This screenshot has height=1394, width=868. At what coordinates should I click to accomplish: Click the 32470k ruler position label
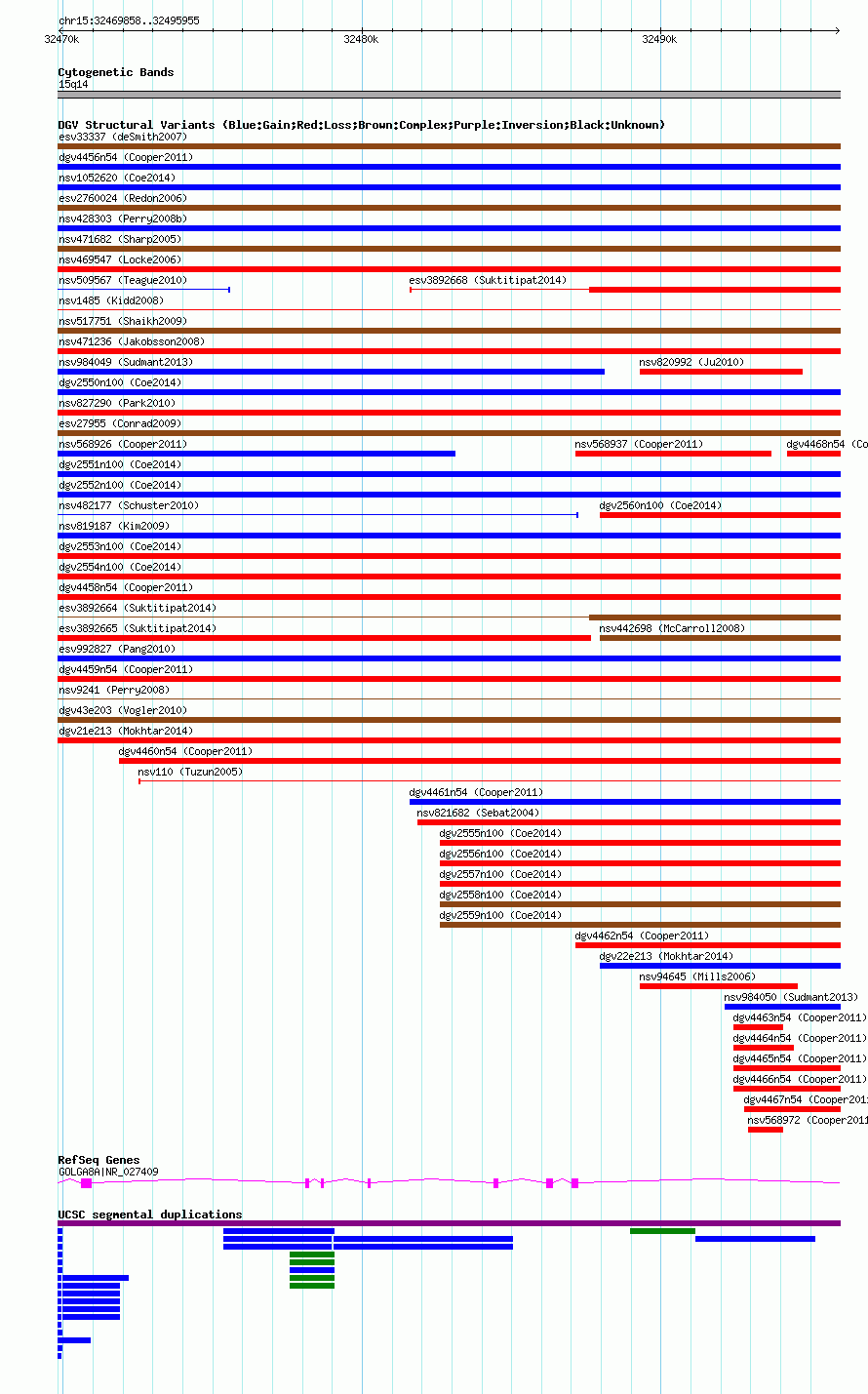click(61, 39)
